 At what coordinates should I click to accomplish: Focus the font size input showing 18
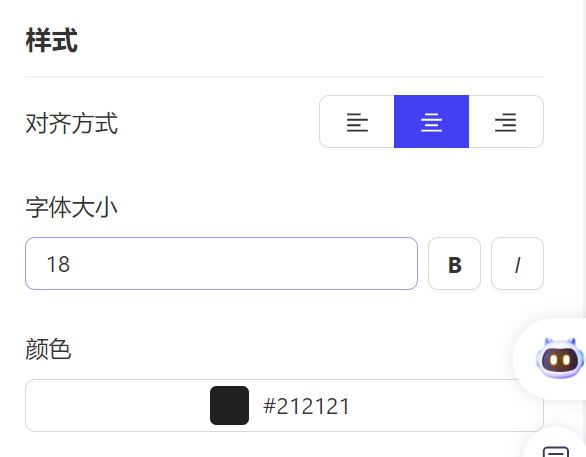click(x=221, y=264)
